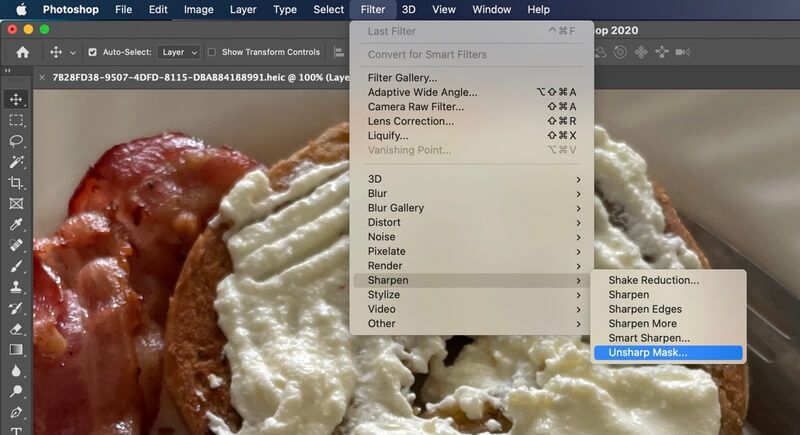The image size is (800, 435).
Task: Enable Show Transform Controls checkbox
Action: [x=212, y=52]
